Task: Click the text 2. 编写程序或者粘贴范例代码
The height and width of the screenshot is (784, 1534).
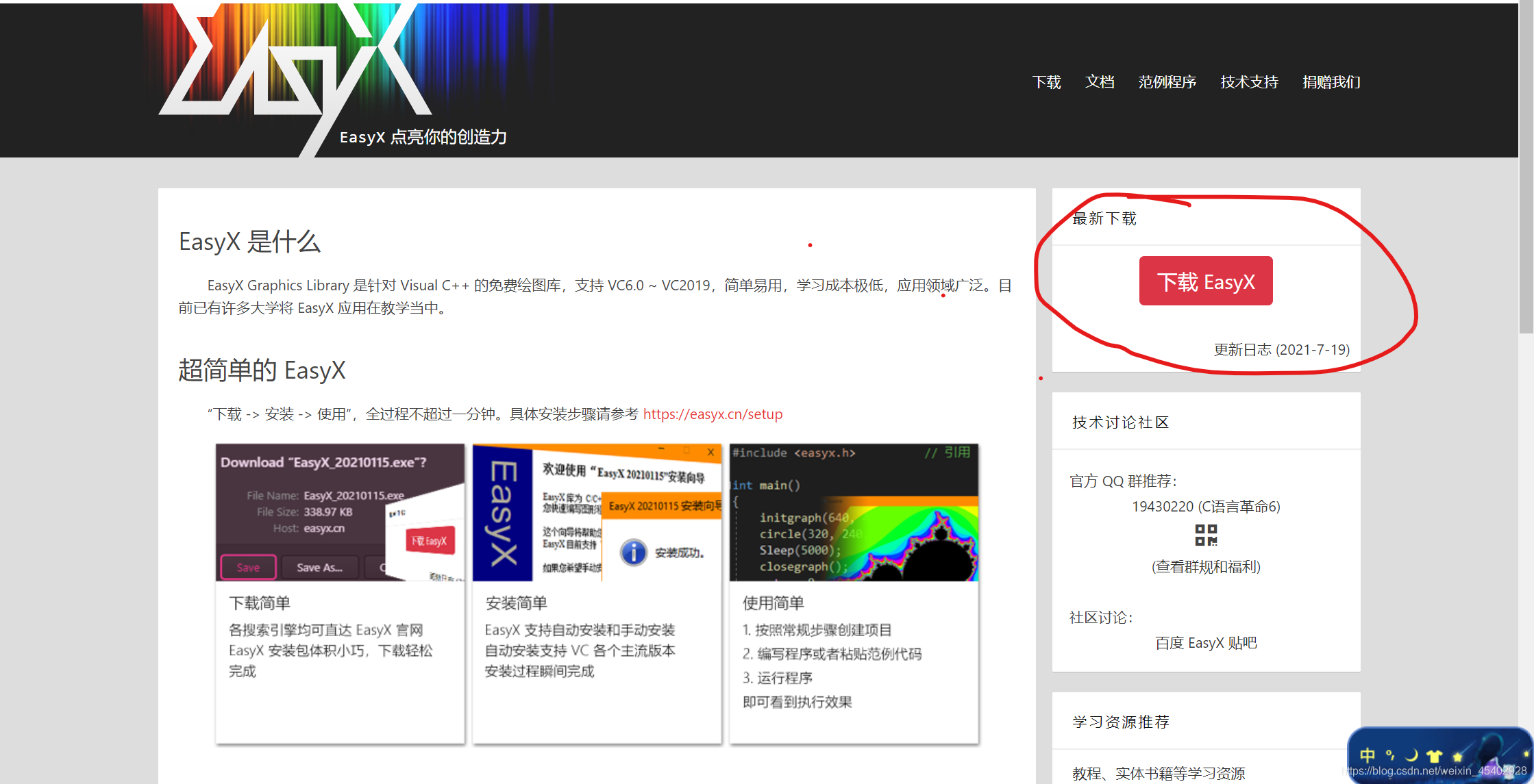Action: click(x=832, y=654)
